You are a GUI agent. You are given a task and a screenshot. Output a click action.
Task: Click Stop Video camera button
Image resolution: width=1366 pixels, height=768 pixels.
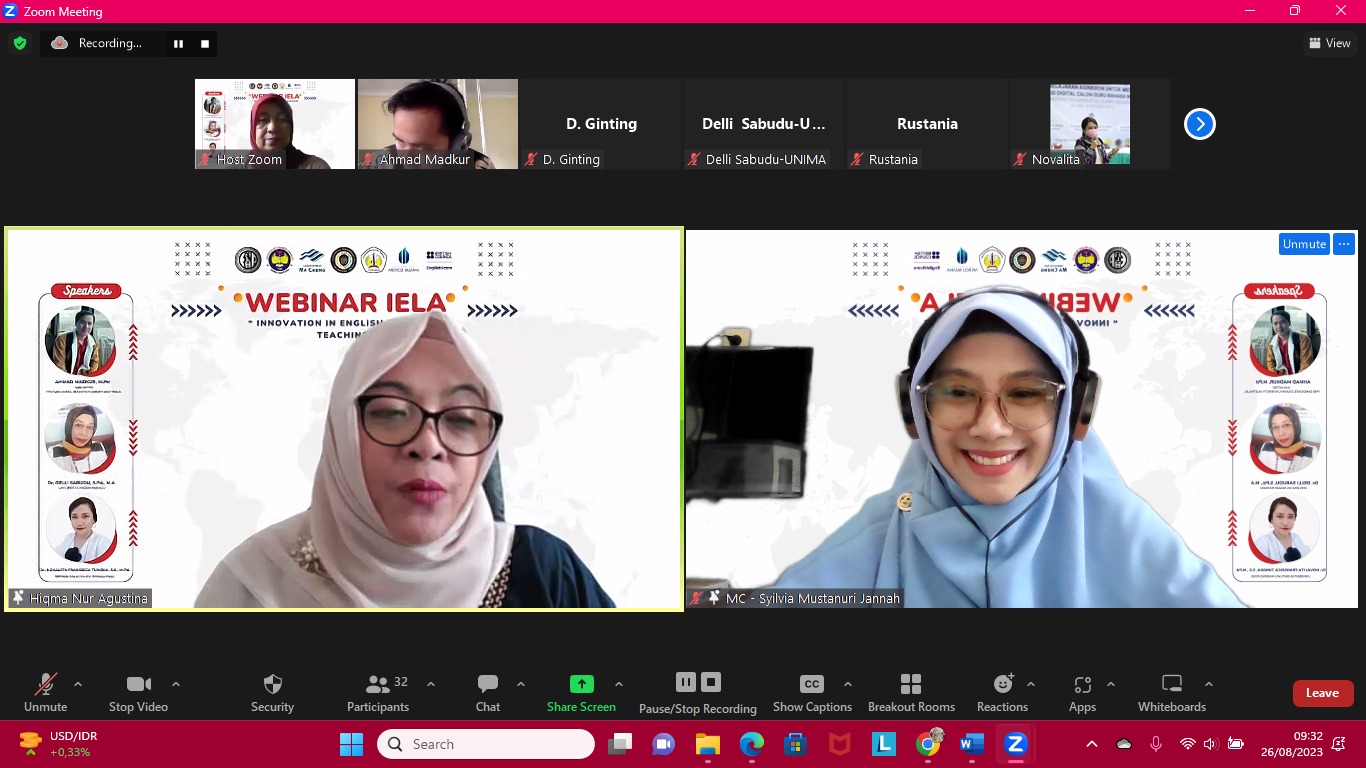[138, 693]
